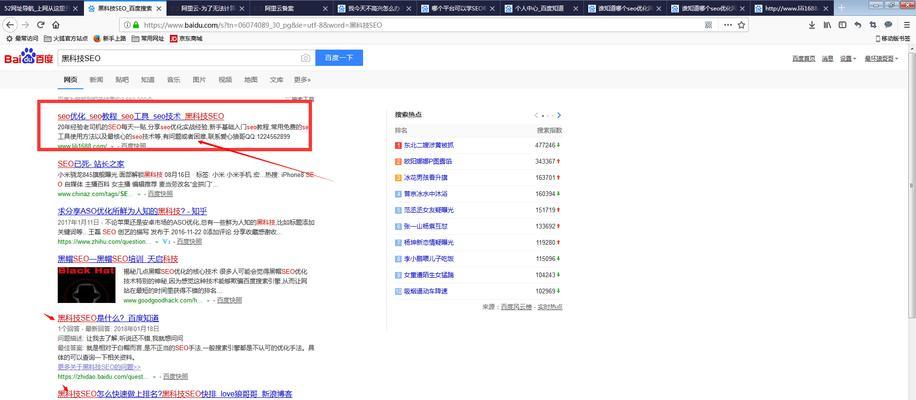The width and height of the screenshot is (916, 400).
Task: Click inside the 黑科技SEO search box
Action: [x=175, y=59]
